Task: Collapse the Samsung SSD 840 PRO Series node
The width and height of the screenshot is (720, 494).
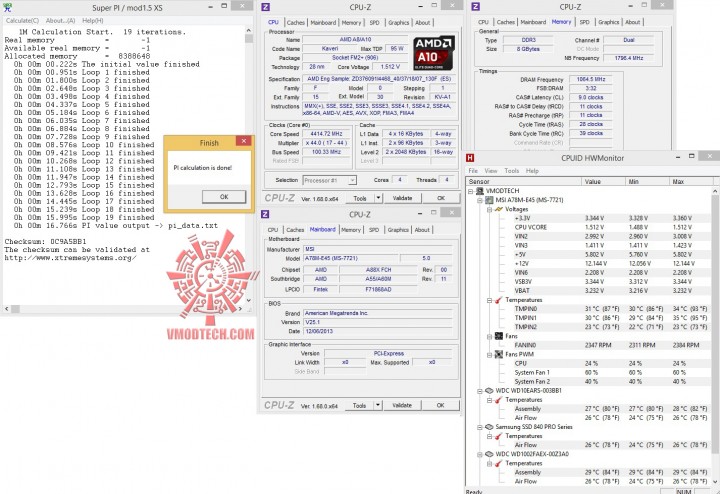Action: coord(480,427)
